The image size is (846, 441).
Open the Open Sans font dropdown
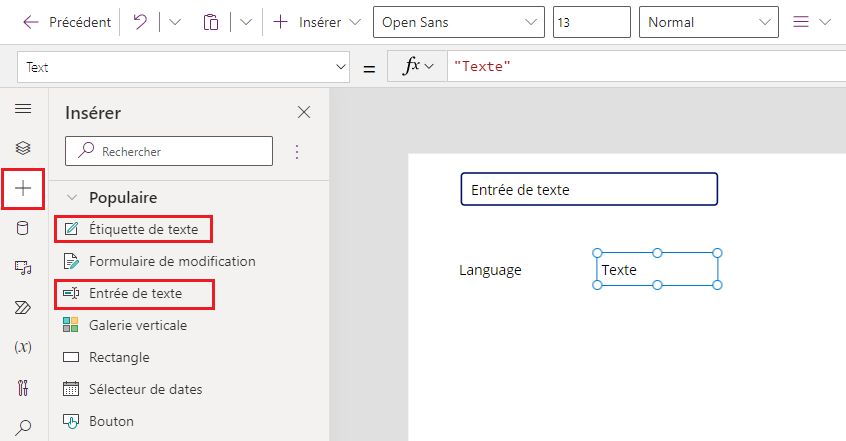(459, 22)
